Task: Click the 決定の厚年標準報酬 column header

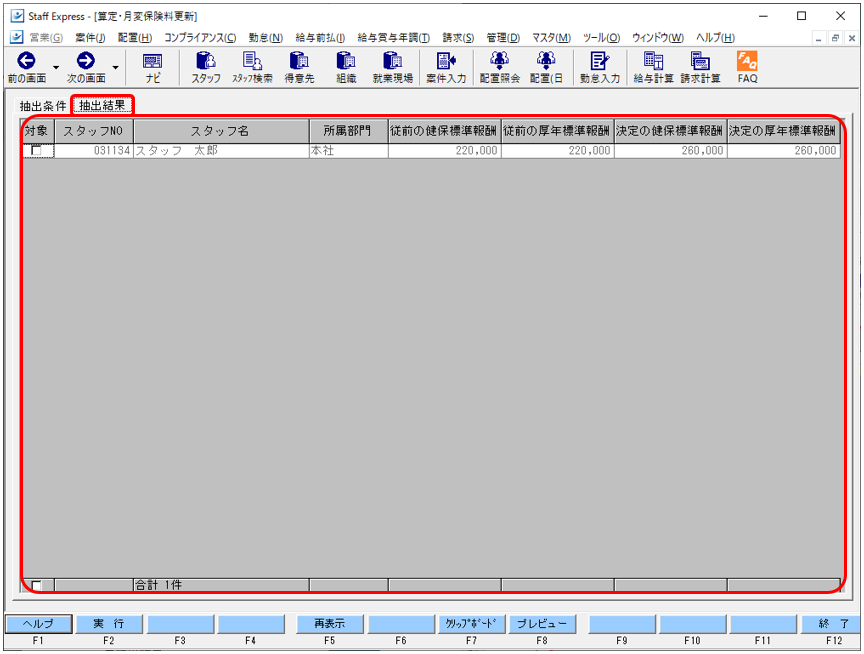Action: pos(783,131)
